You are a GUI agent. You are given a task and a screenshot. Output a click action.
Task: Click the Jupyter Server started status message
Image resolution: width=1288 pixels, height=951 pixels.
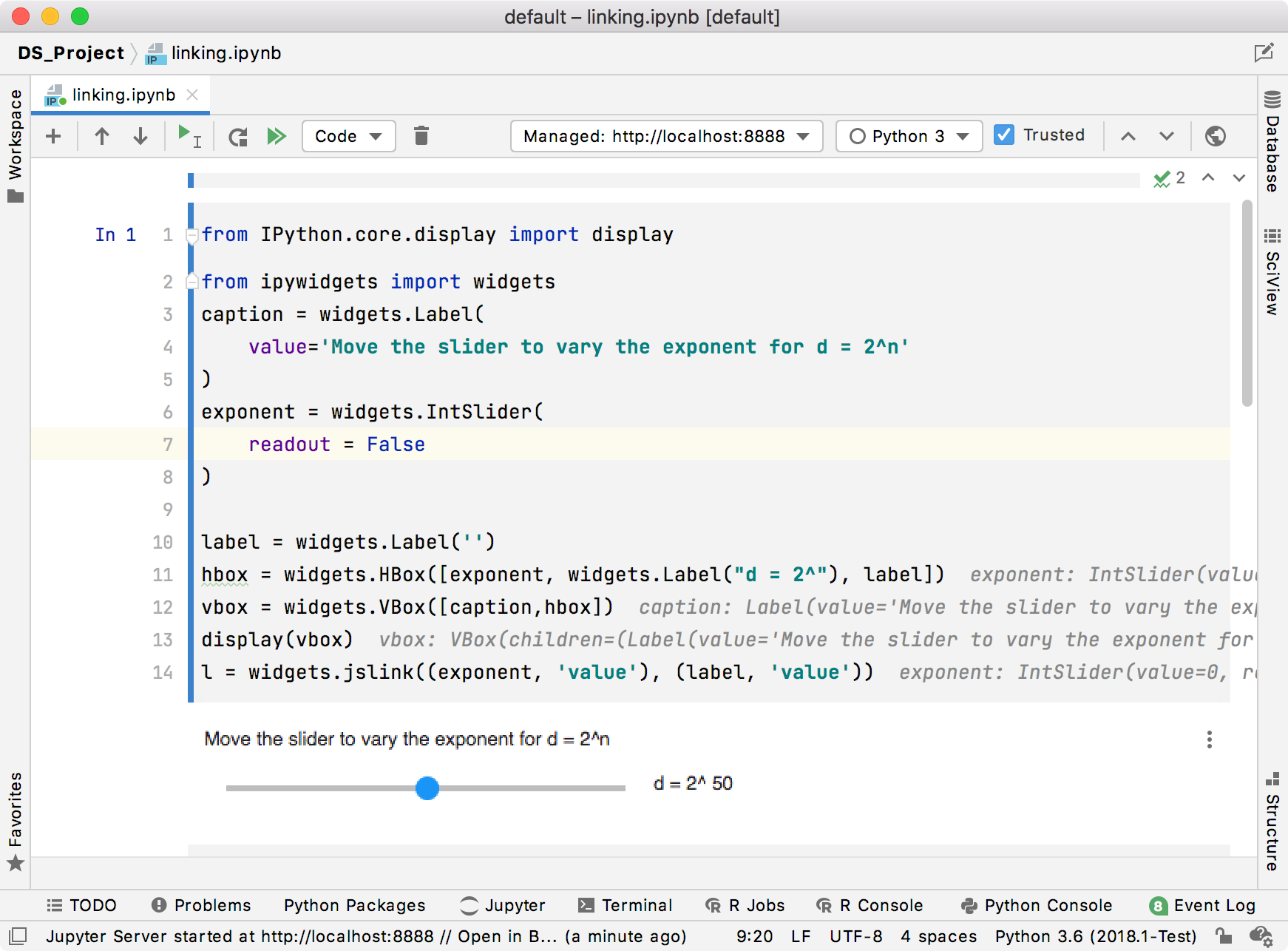(366, 936)
